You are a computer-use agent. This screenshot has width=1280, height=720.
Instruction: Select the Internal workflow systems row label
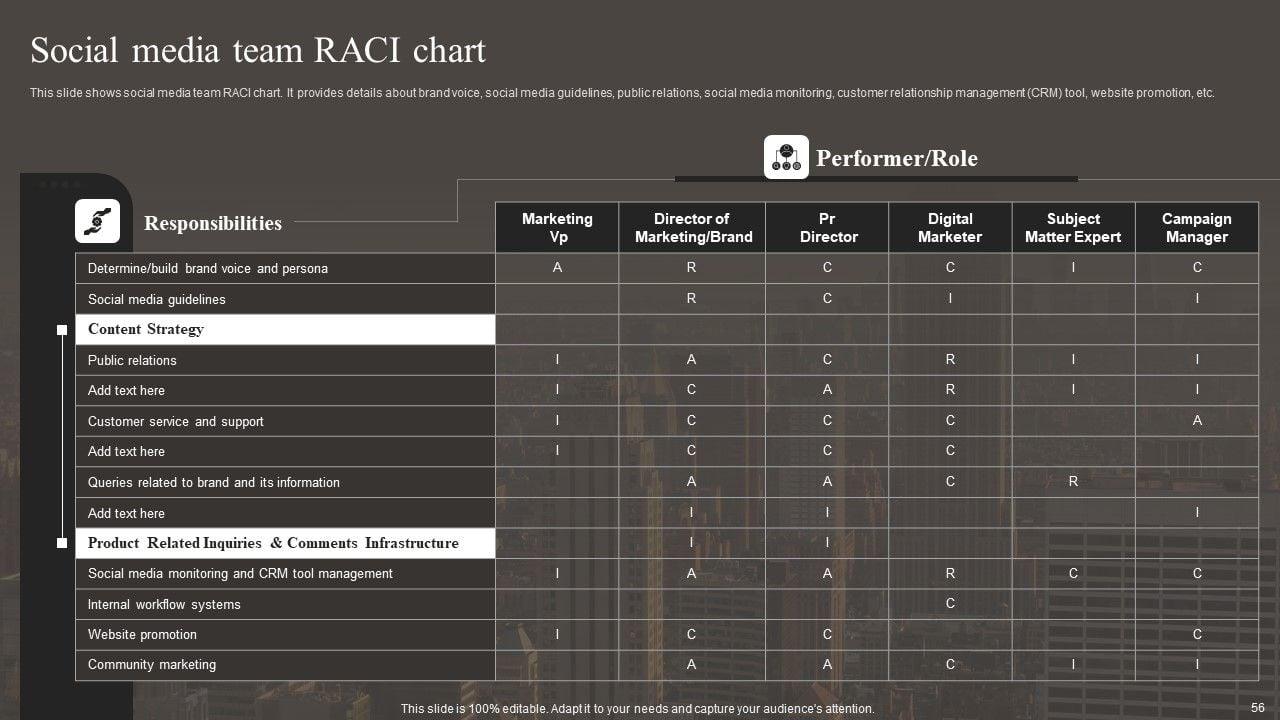pyautogui.click(x=164, y=604)
